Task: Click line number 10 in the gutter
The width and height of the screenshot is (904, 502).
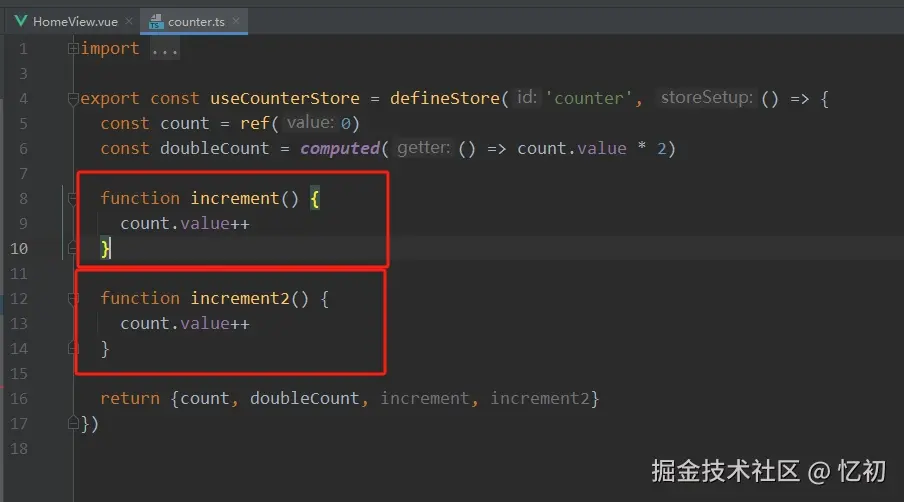Action: 22,249
